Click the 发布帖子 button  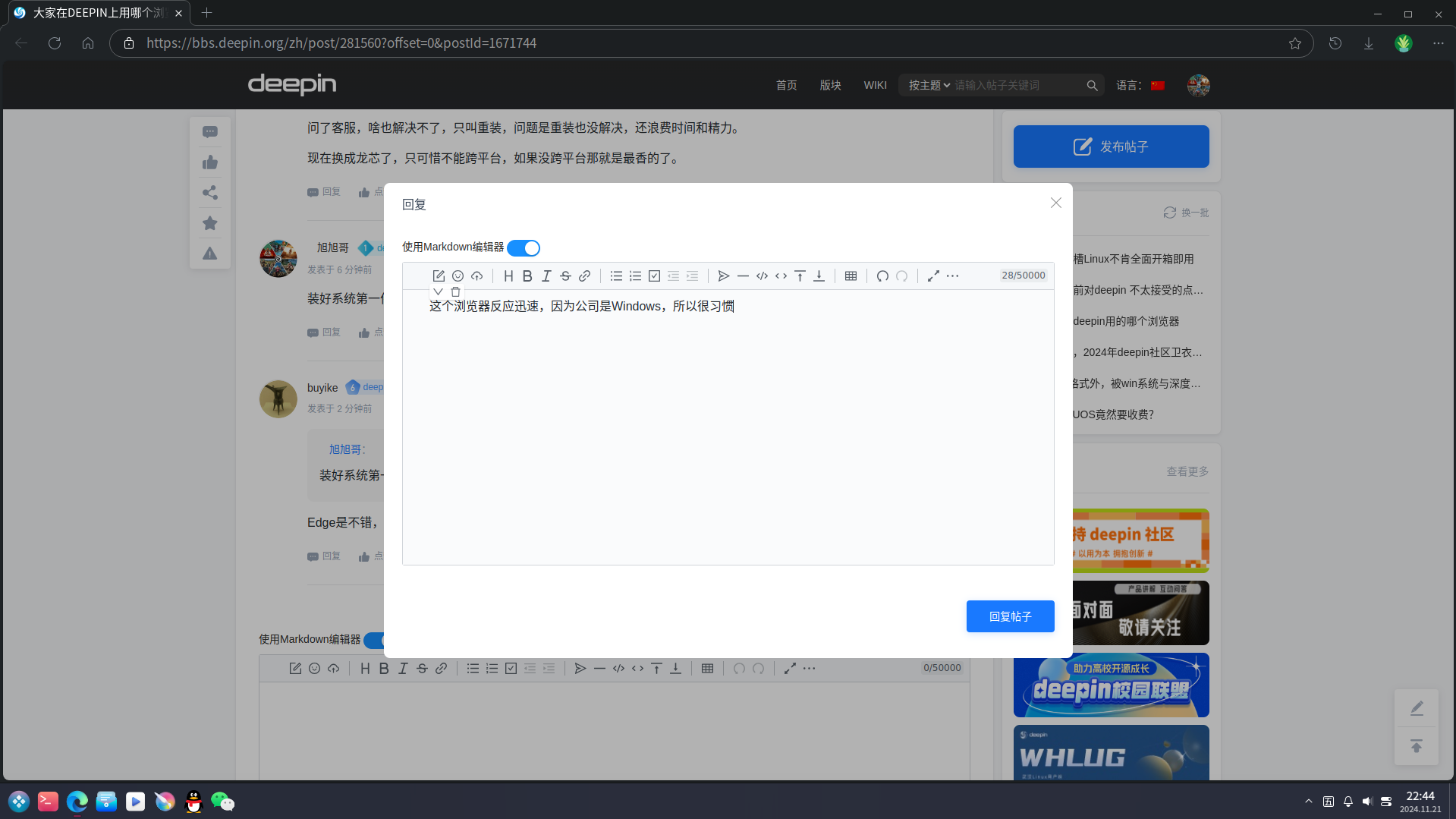coord(1111,146)
